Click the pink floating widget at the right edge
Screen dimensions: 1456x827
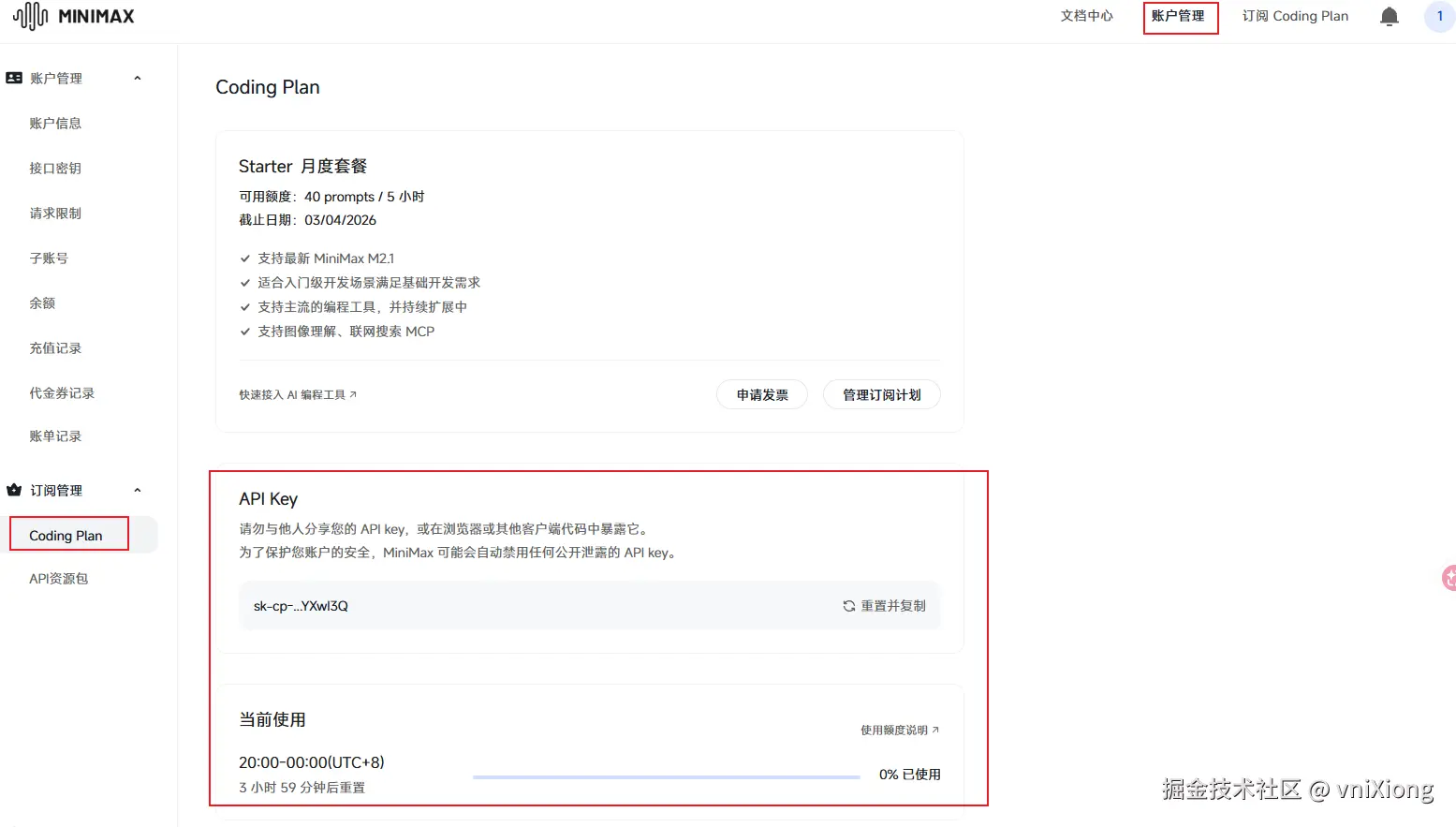pos(1449,578)
